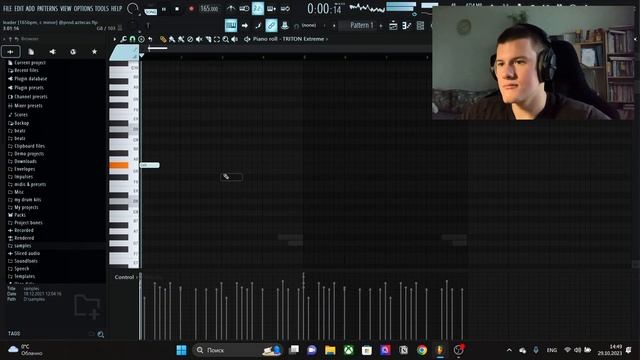640x360 pixels.
Task: Open Google Chrome from taskbar
Action: 422,350
